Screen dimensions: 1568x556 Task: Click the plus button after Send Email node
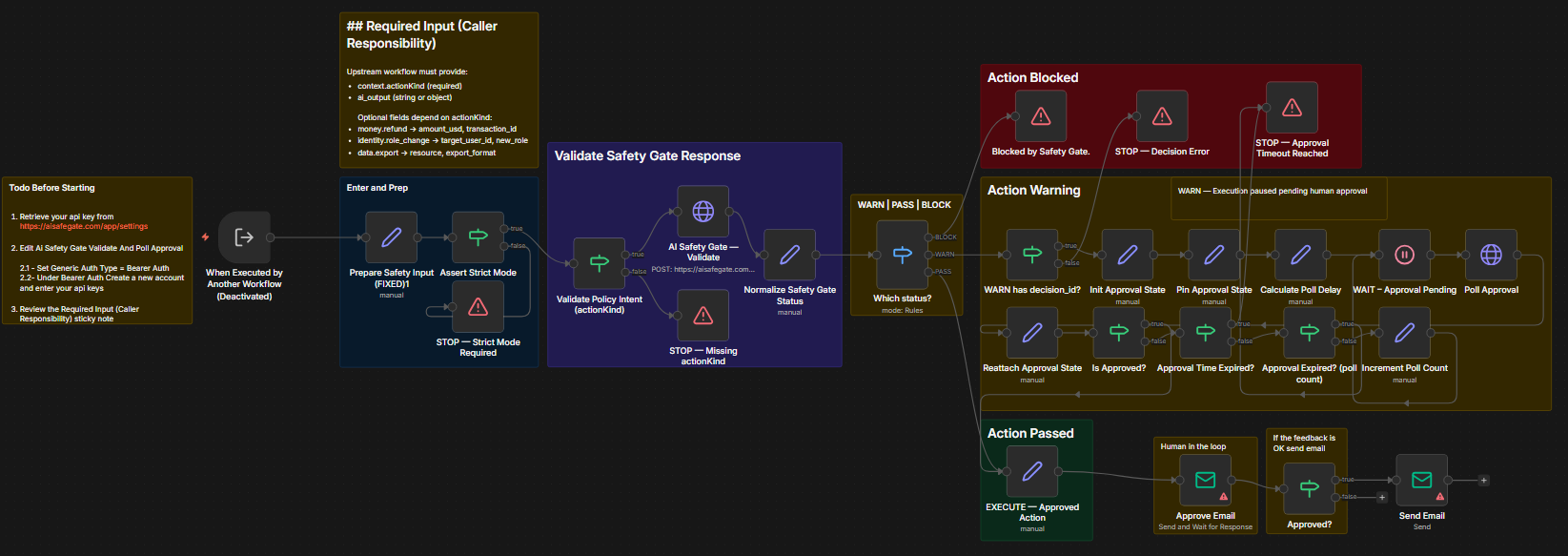coord(1483,481)
